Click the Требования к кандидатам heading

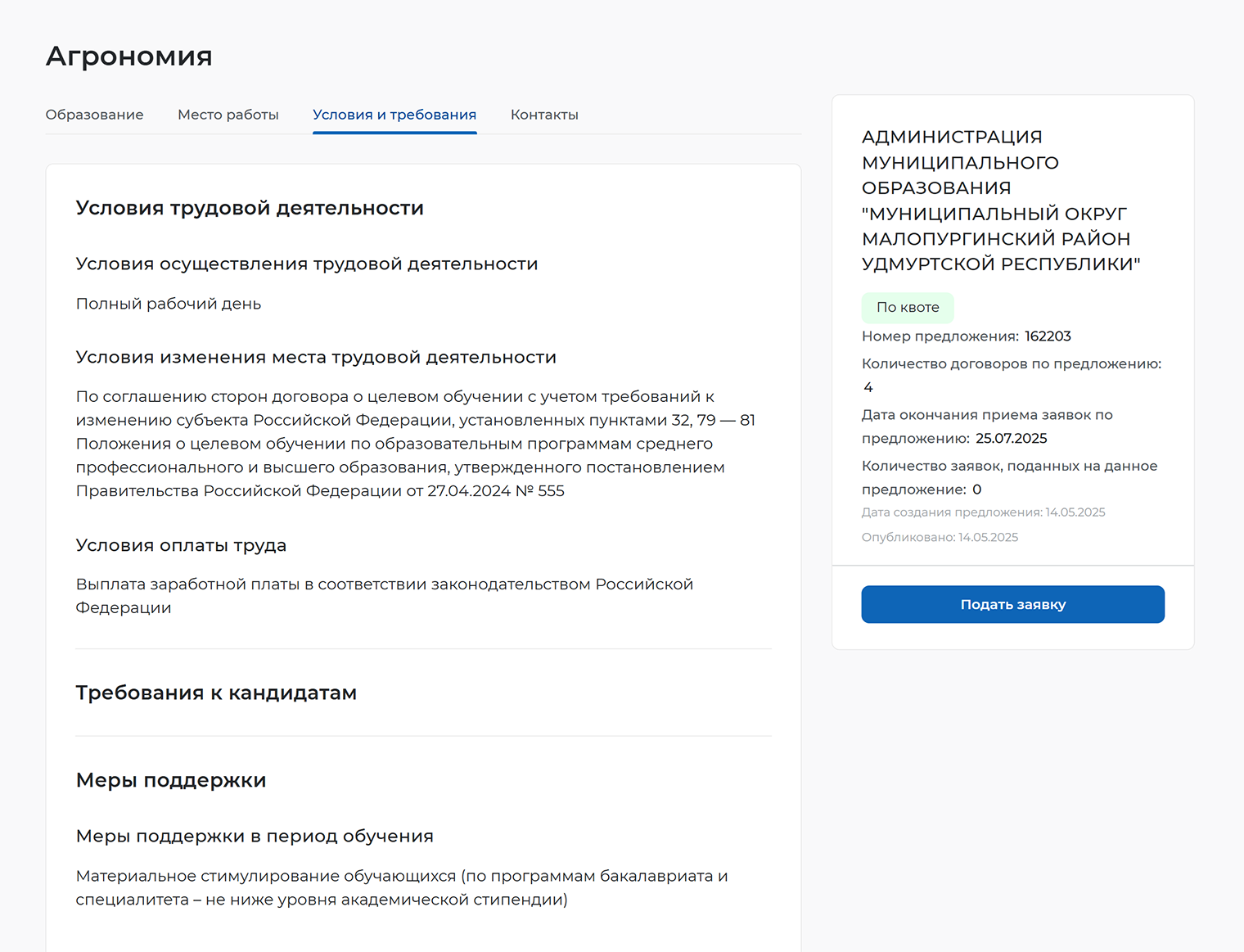216,693
